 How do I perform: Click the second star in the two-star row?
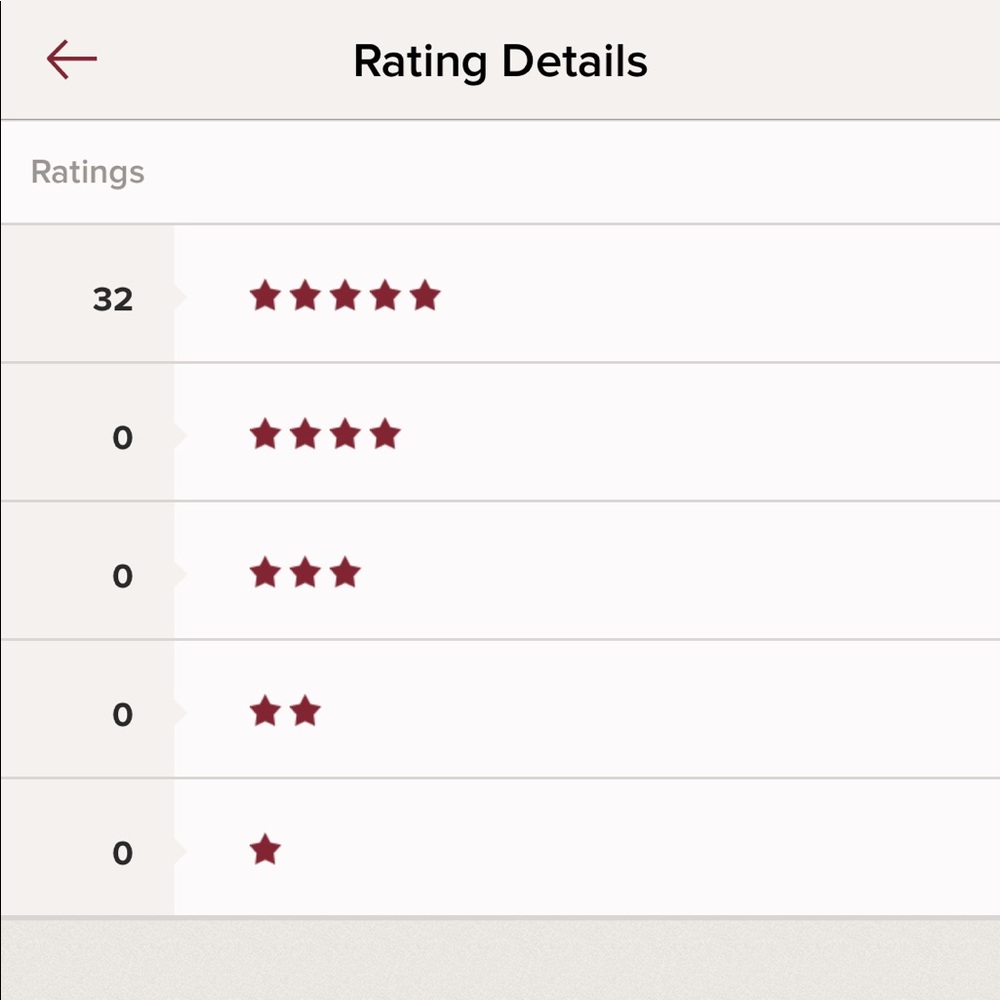305,712
